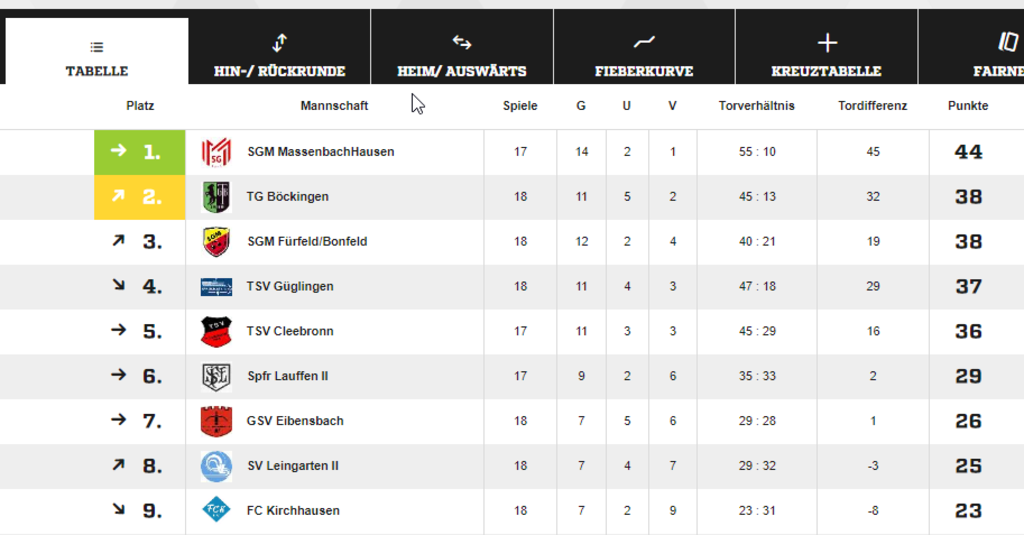This screenshot has width=1024, height=535.
Task: Click the TSV Güglingen club logo
Action: [x=216, y=287]
